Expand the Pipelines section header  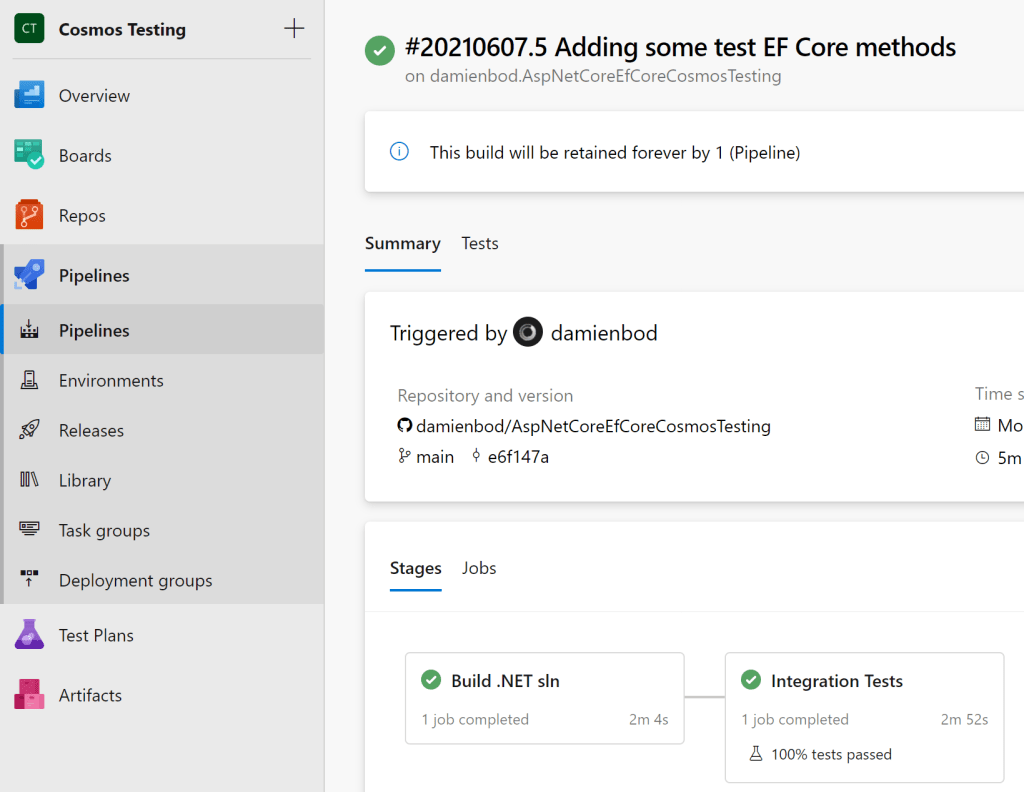point(94,275)
